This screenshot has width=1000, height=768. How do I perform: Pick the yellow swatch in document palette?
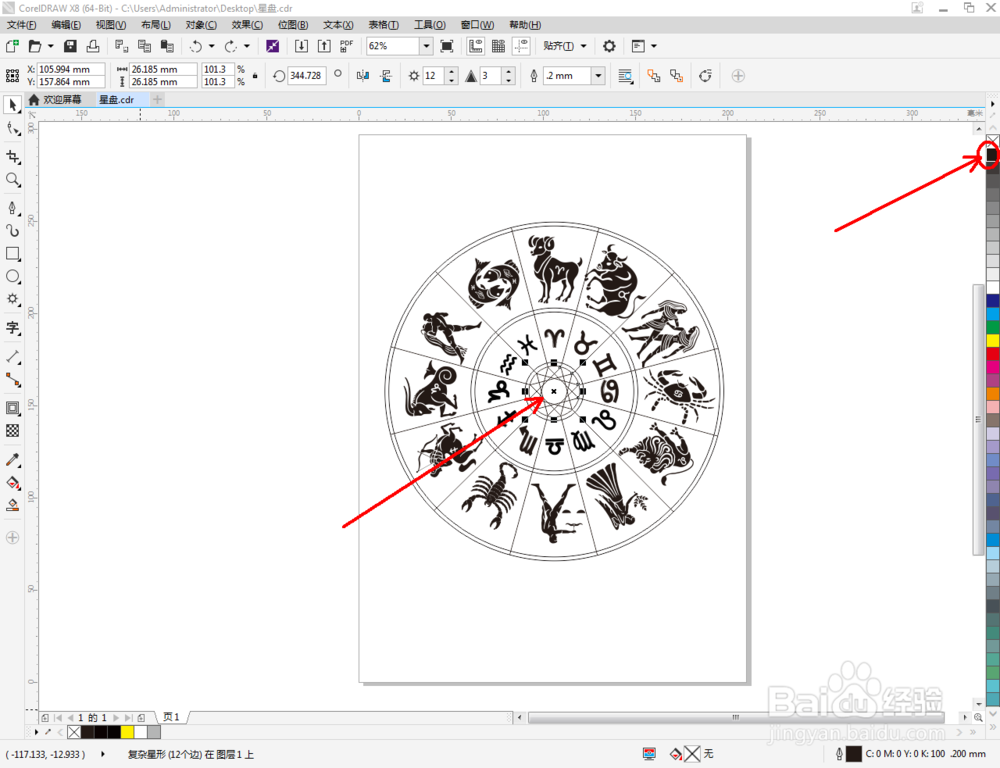tap(127, 732)
